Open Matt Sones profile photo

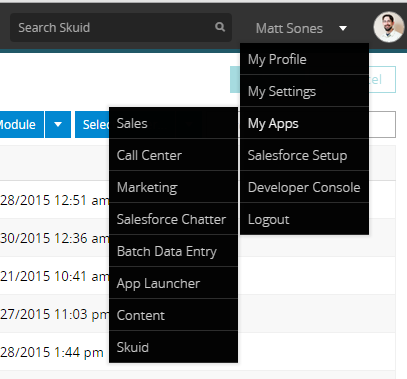[389, 27]
